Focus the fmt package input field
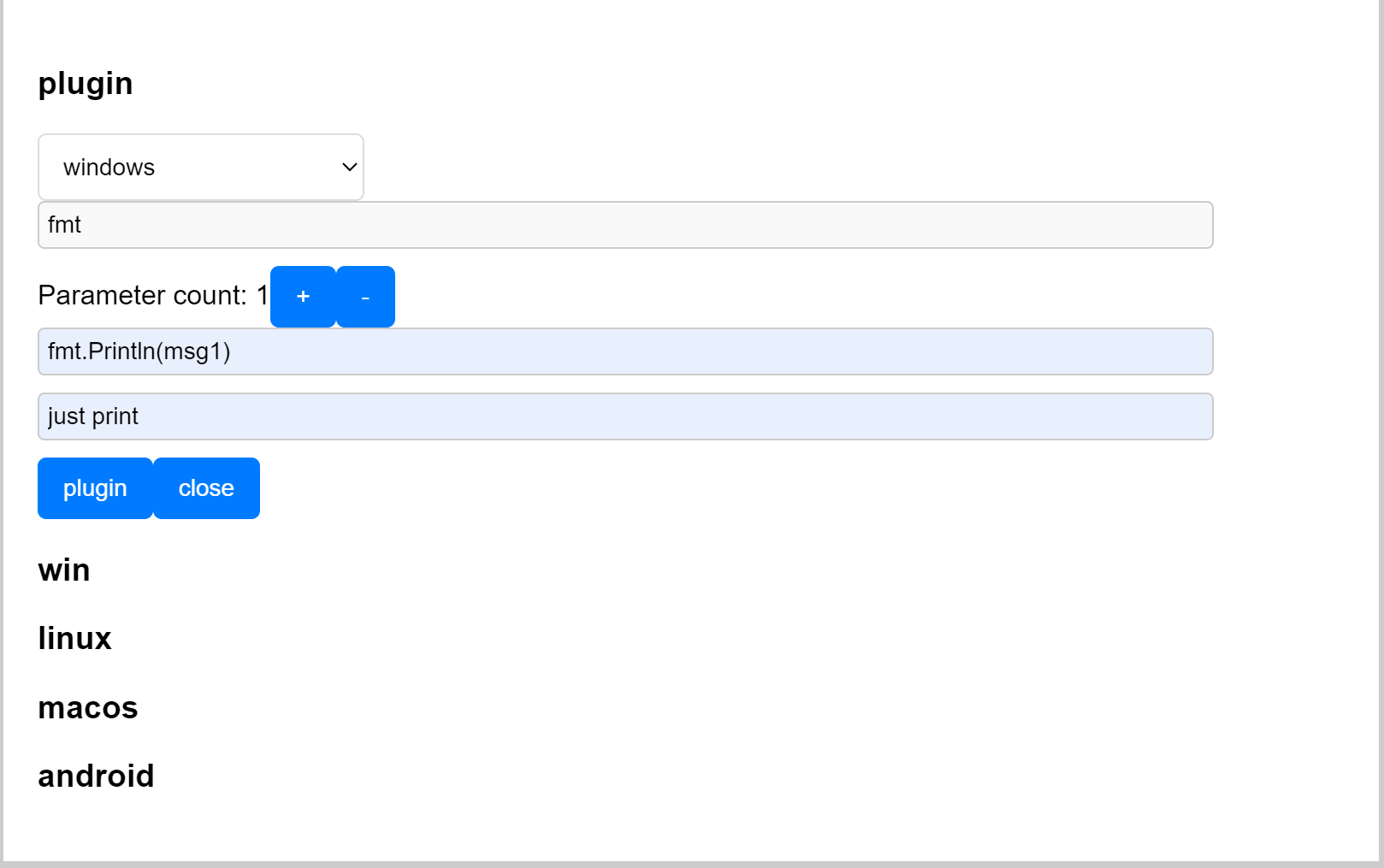Screen dimensions: 1384x868 tap(624, 225)
